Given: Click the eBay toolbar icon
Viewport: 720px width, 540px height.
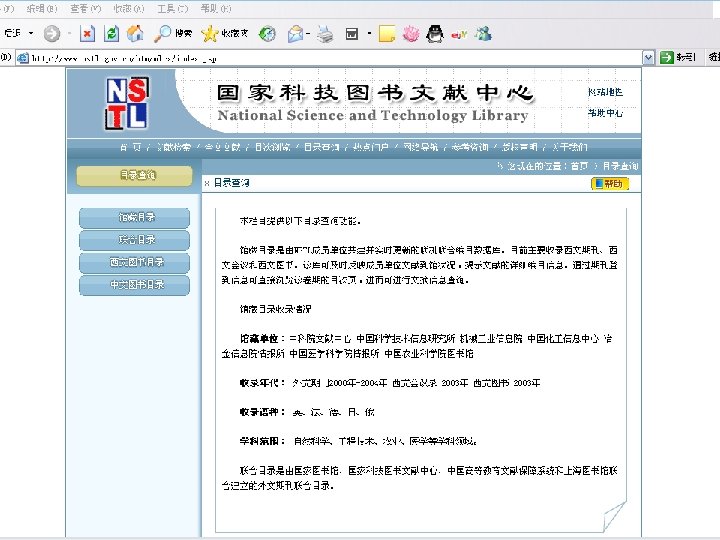Looking at the screenshot, I should pos(459,34).
